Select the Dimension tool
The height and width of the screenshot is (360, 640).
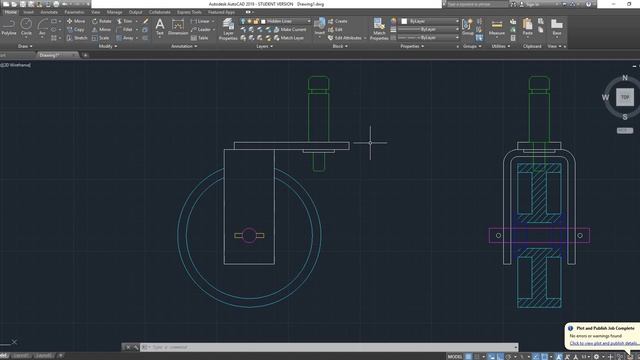[x=178, y=27]
